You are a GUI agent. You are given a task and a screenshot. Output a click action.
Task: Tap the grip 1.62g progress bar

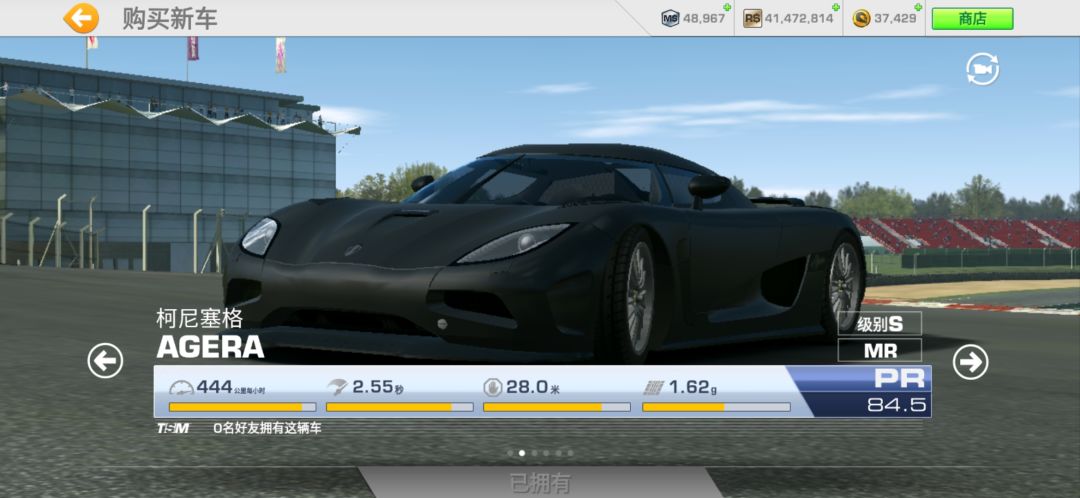[716, 407]
